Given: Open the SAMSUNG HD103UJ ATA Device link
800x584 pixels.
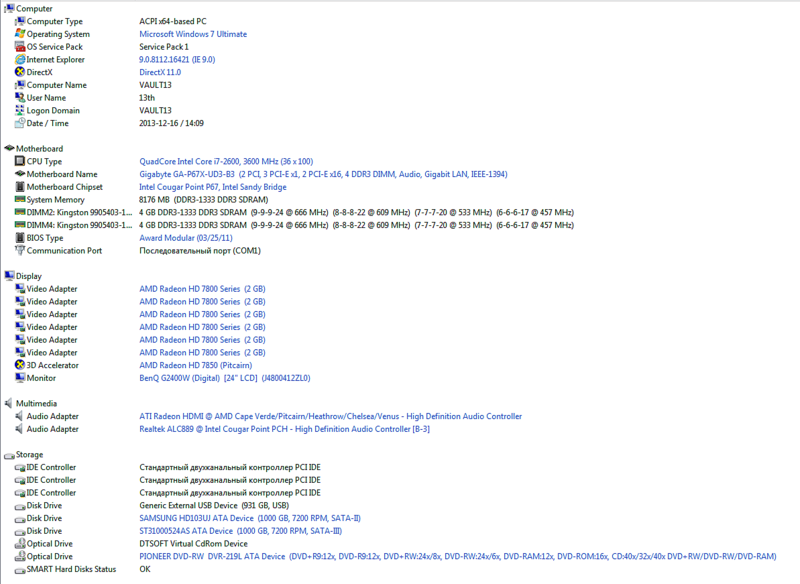Looking at the screenshot, I should point(249,519).
